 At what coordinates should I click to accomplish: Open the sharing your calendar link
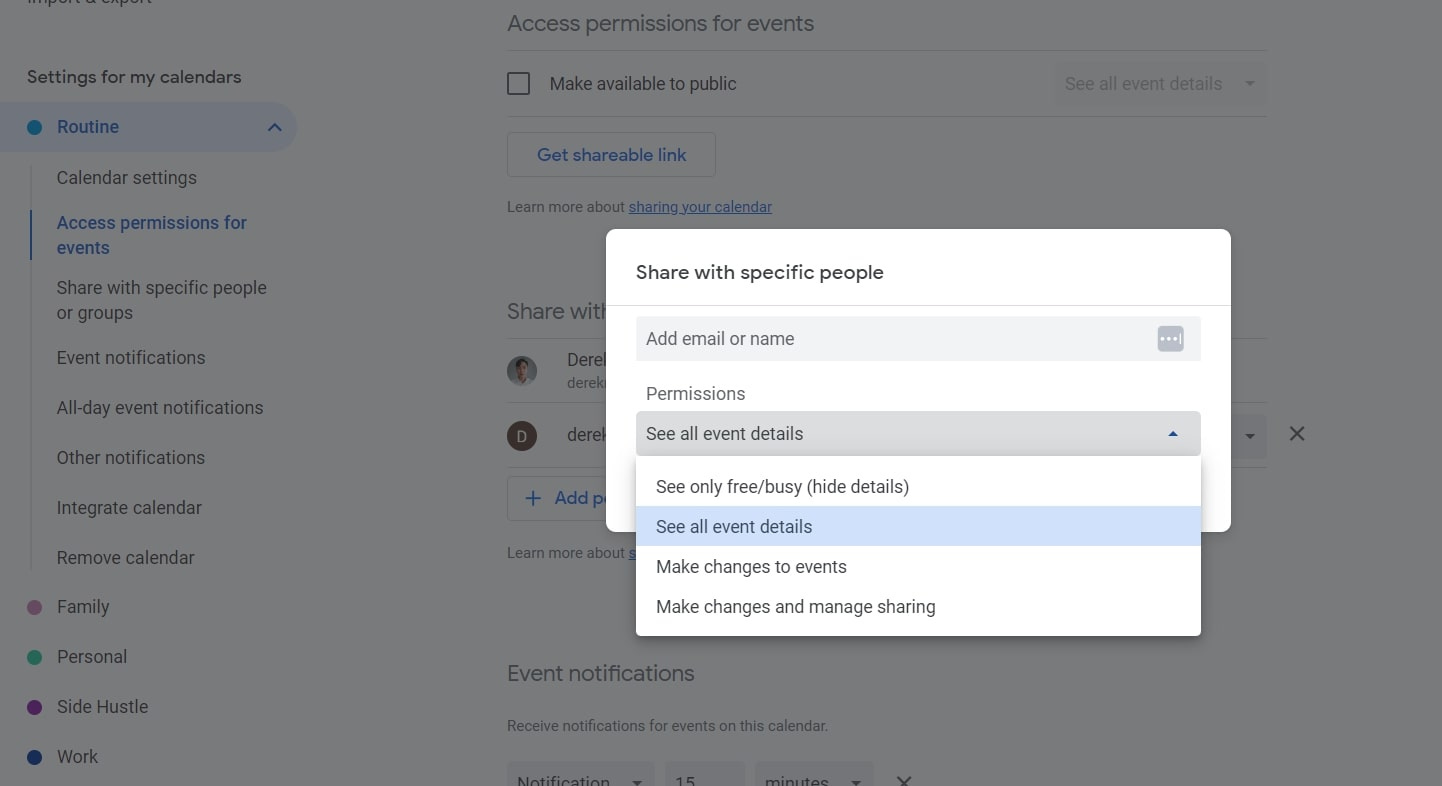click(x=700, y=206)
